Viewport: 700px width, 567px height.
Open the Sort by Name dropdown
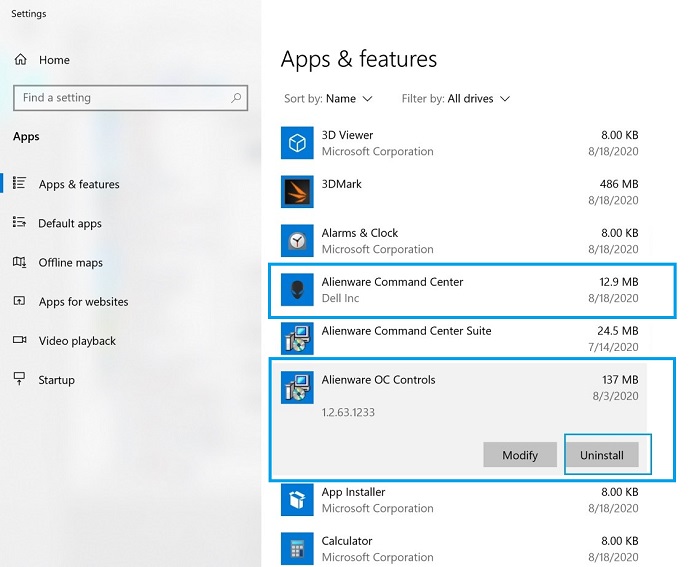click(x=341, y=99)
